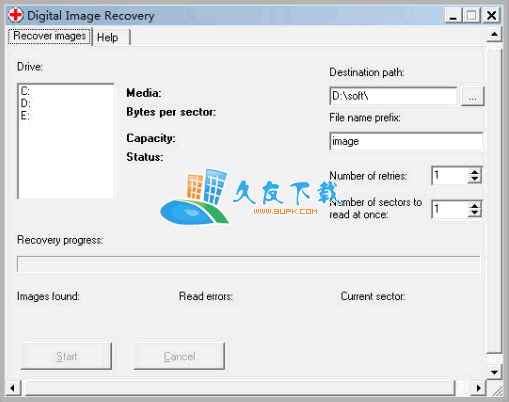Decrease number of sectors to read
509x402 pixels.
pyautogui.click(x=475, y=213)
